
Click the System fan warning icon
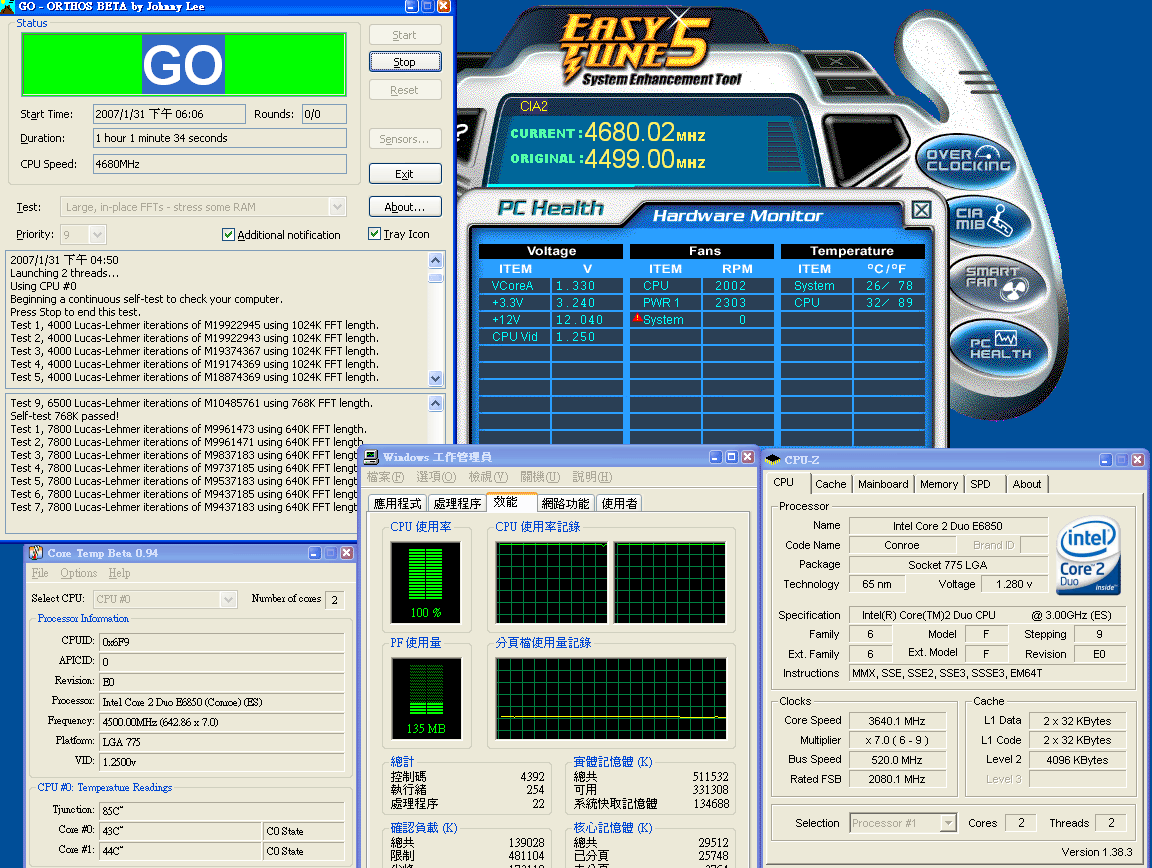point(637,318)
